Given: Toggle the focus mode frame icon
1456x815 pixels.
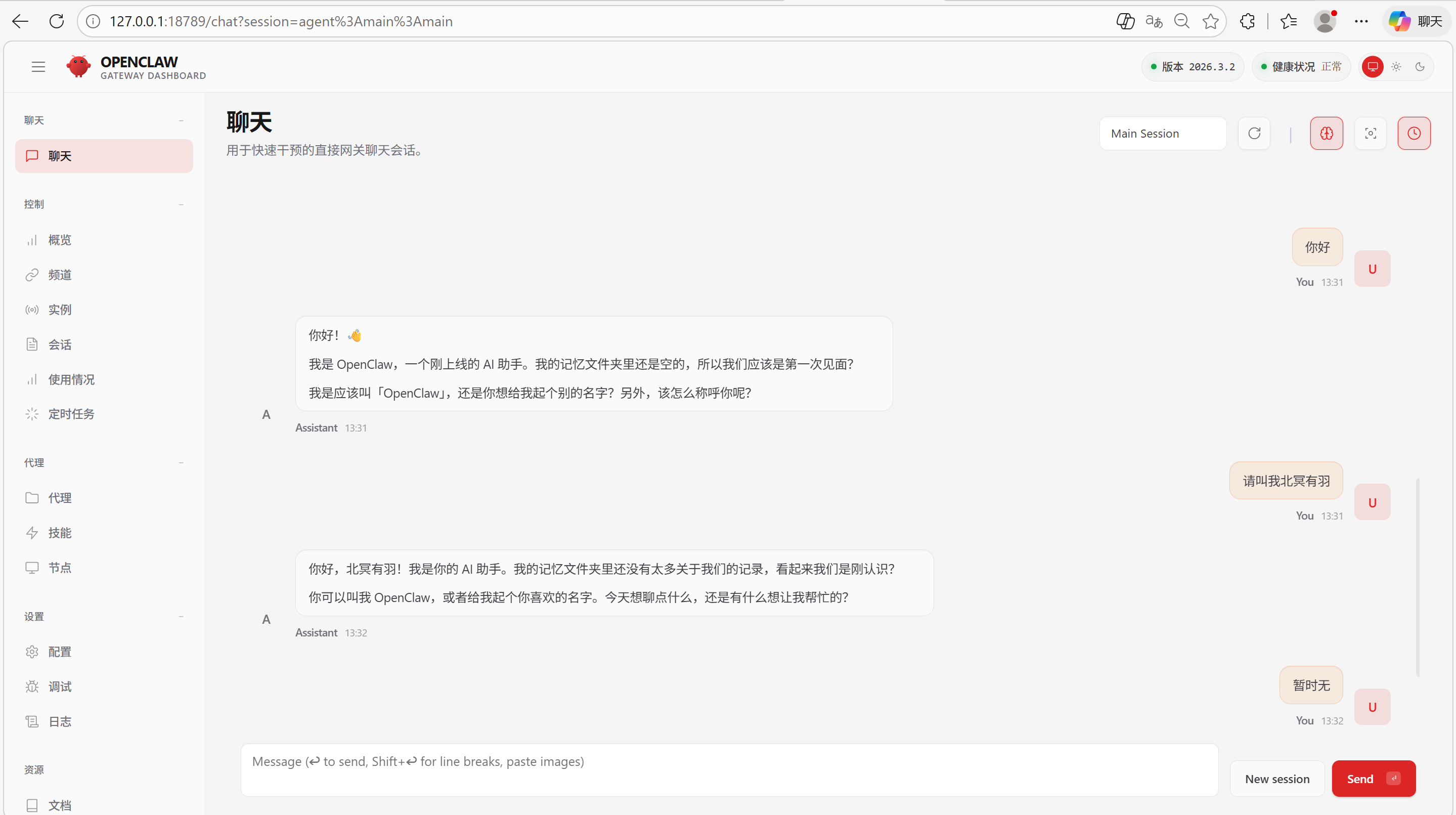Looking at the screenshot, I should tap(1370, 134).
